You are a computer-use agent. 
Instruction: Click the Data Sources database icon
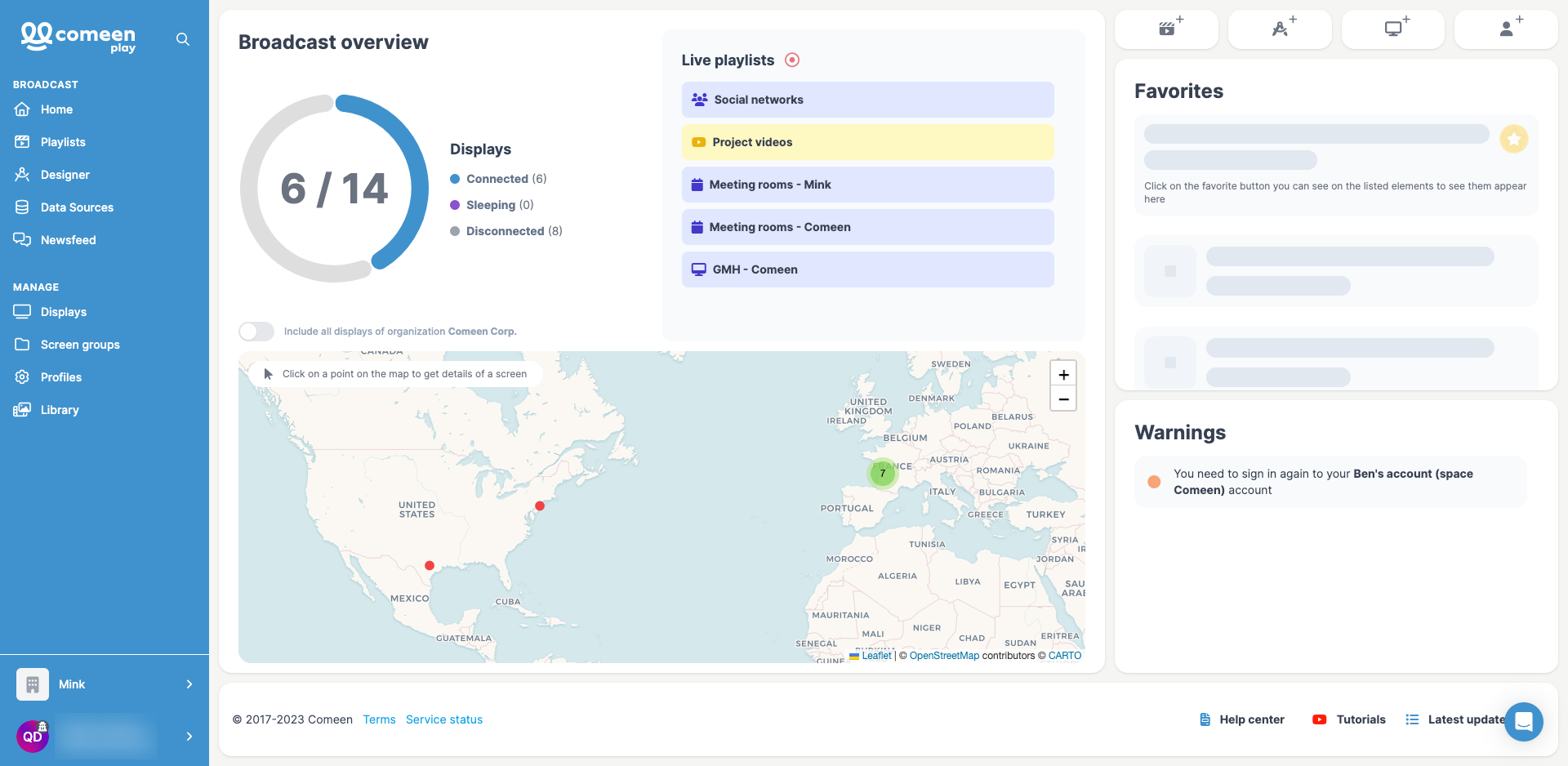click(x=22, y=207)
